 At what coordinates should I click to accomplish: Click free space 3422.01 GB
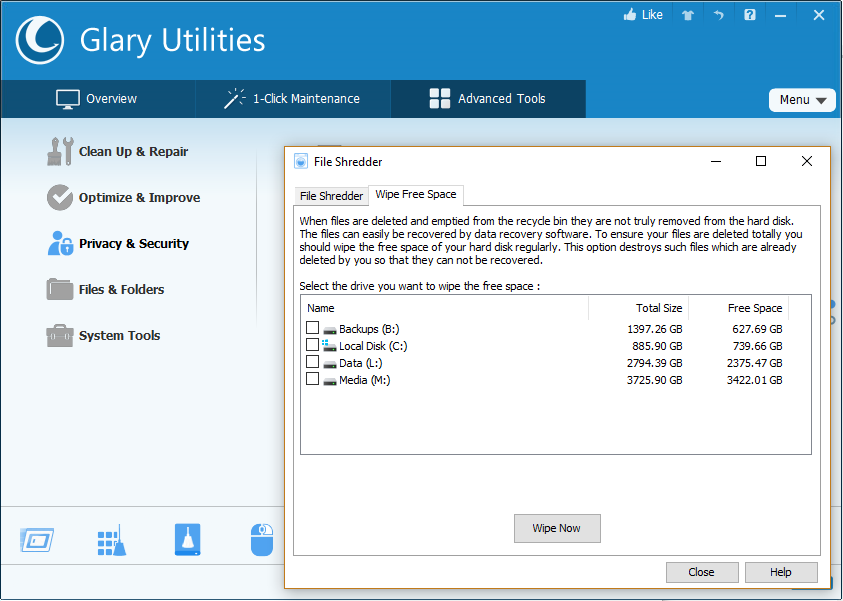pos(754,381)
